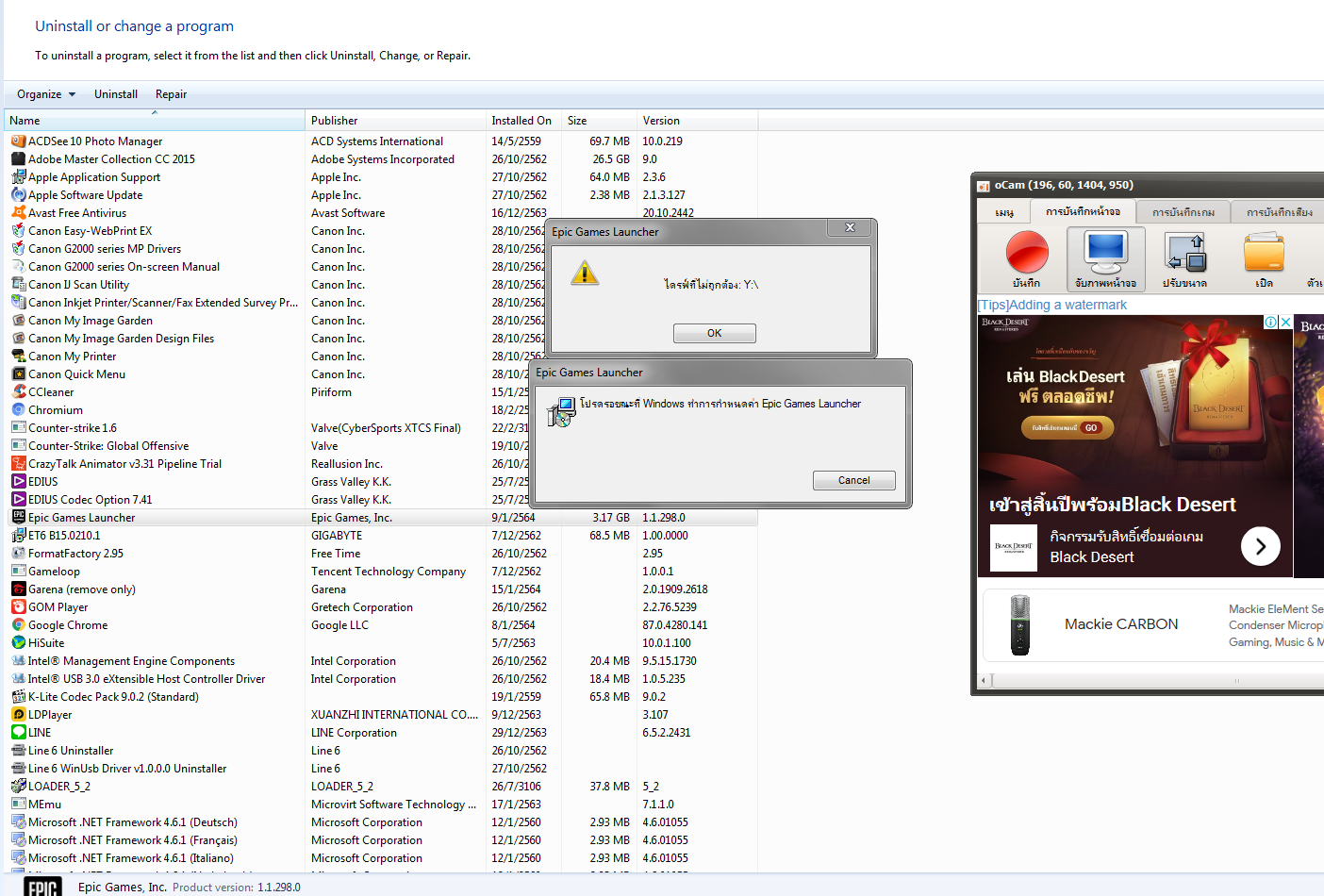Viewport: 1324px width, 896px height.
Task: Click OK in the invalid drive dialog
Action: 715,333
